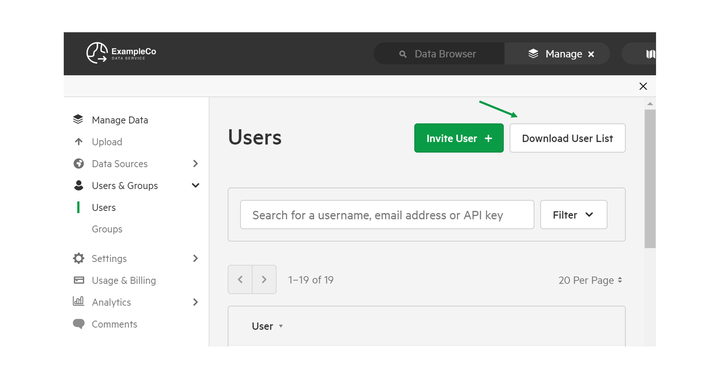Collapse the Users & Groups section chevron
The image size is (720, 379).
195,185
